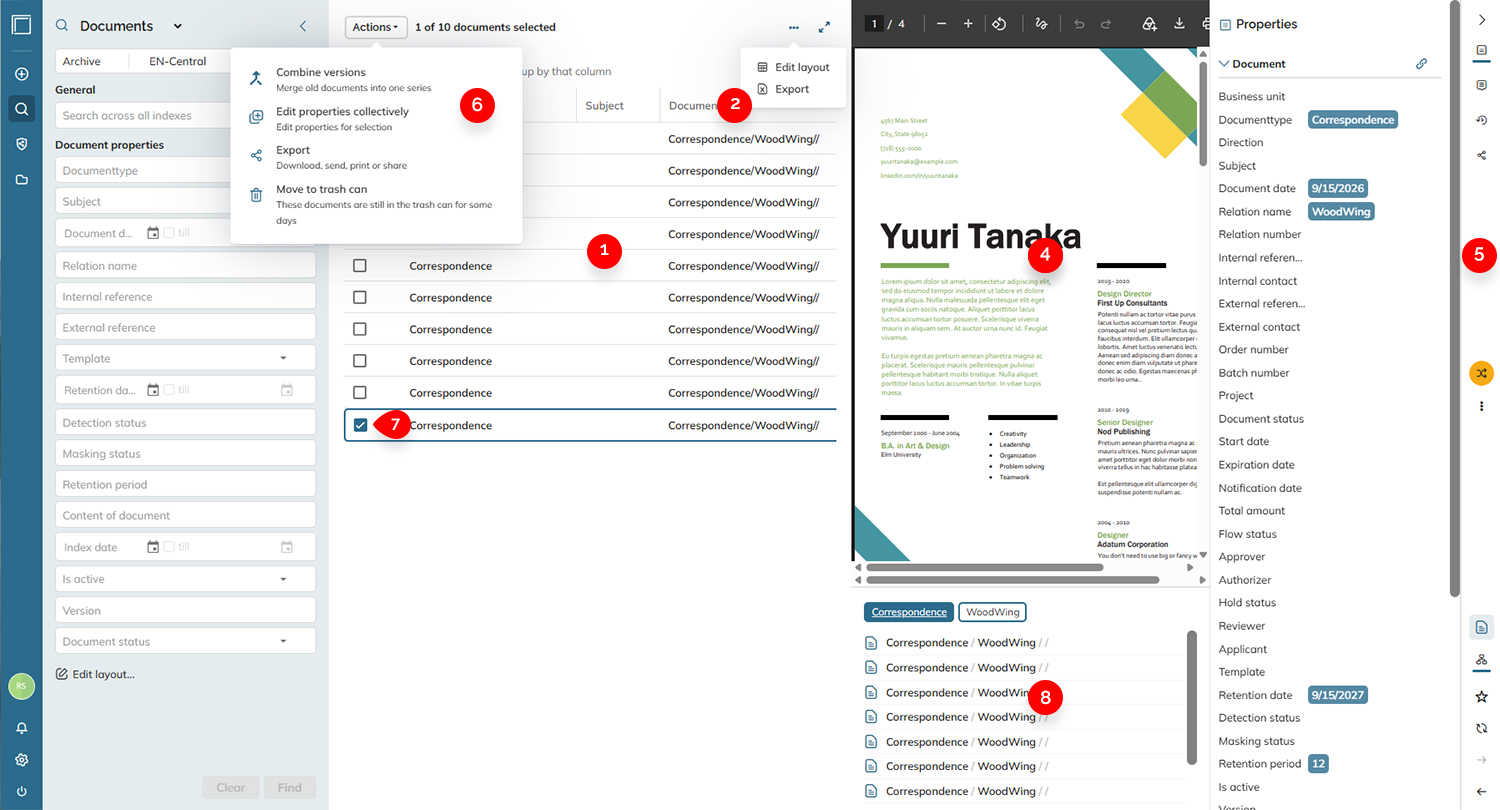The height and width of the screenshot is (810, 1500).
Task: Open the Template dropdown field
Action: point(186,359)
